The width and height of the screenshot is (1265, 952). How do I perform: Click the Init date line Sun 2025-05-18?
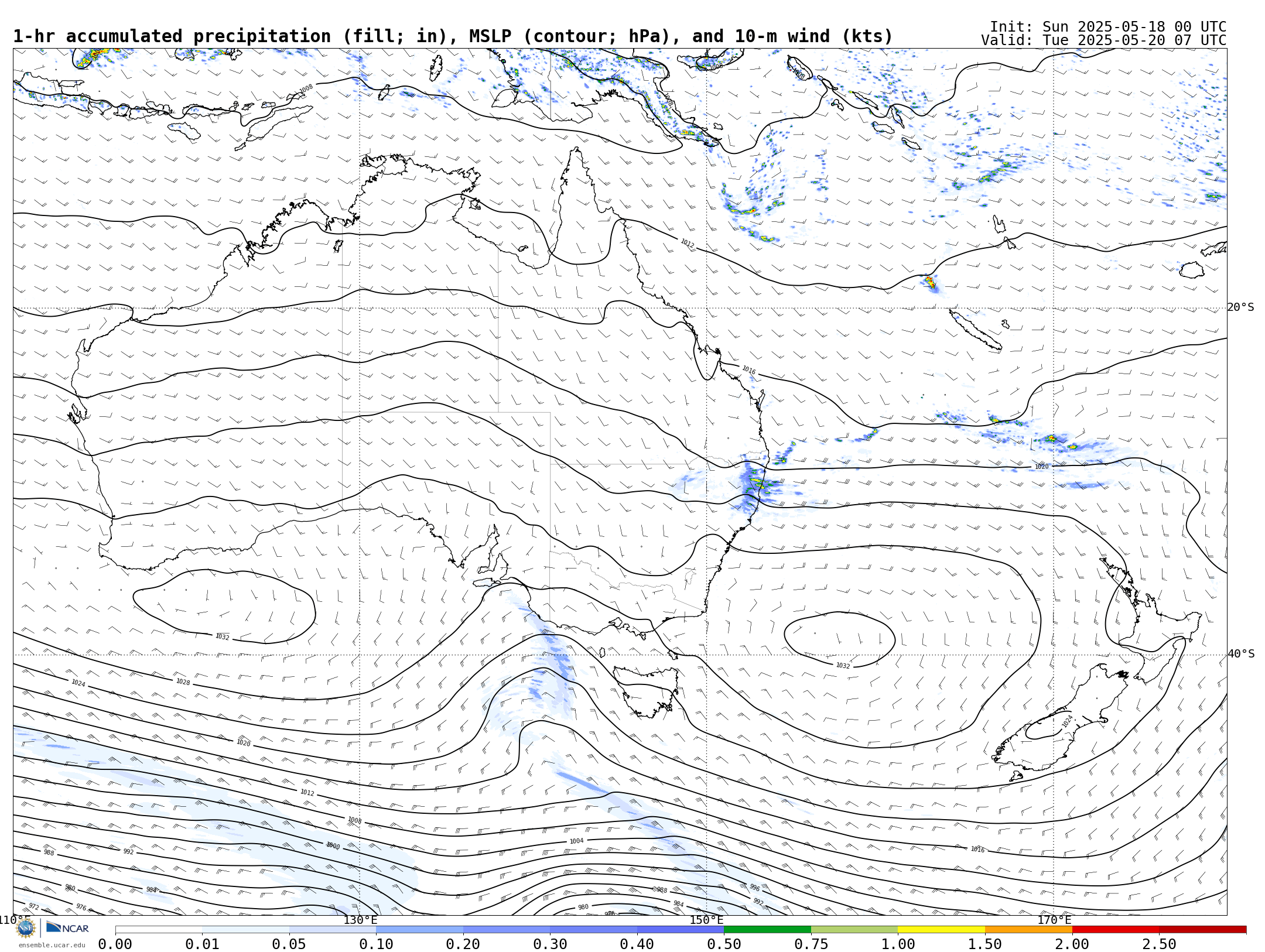coord(1108,27)
